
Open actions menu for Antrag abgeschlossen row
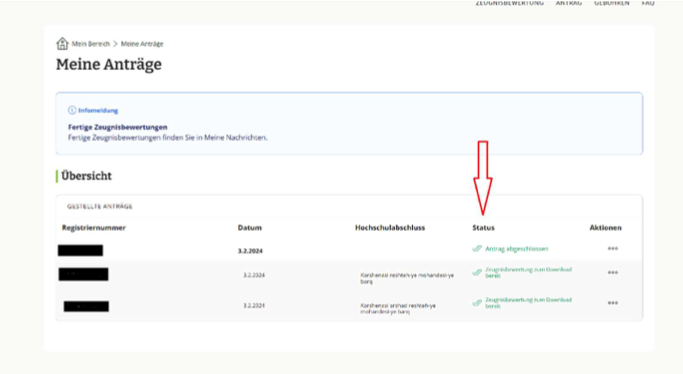click(613, 249)
